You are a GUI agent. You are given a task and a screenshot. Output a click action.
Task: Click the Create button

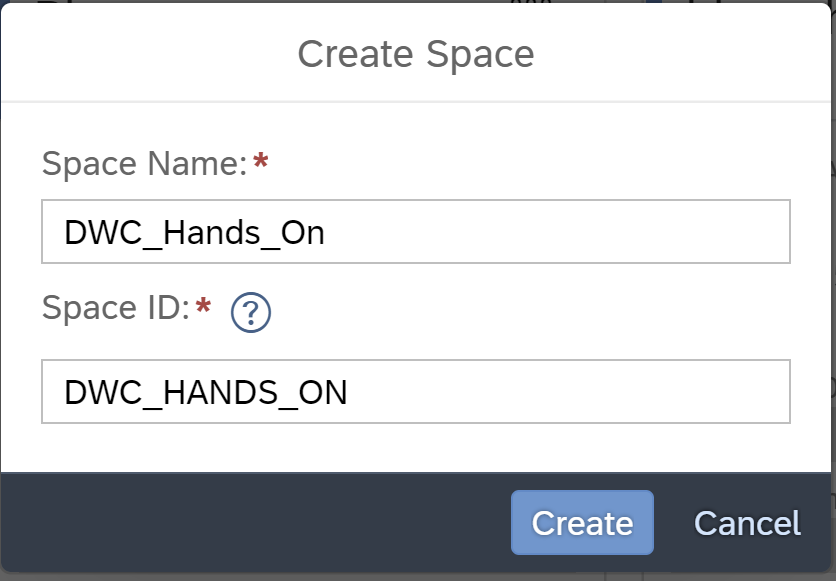(582, 522)
